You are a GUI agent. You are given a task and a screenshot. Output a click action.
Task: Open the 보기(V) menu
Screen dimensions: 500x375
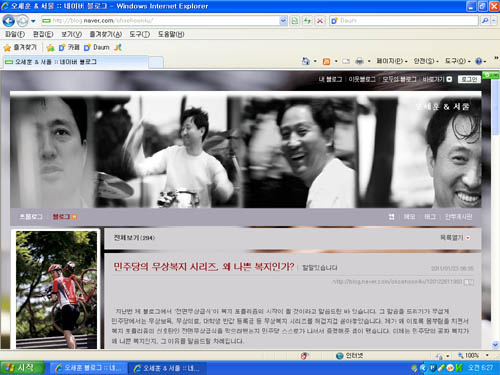coord(72,34)
